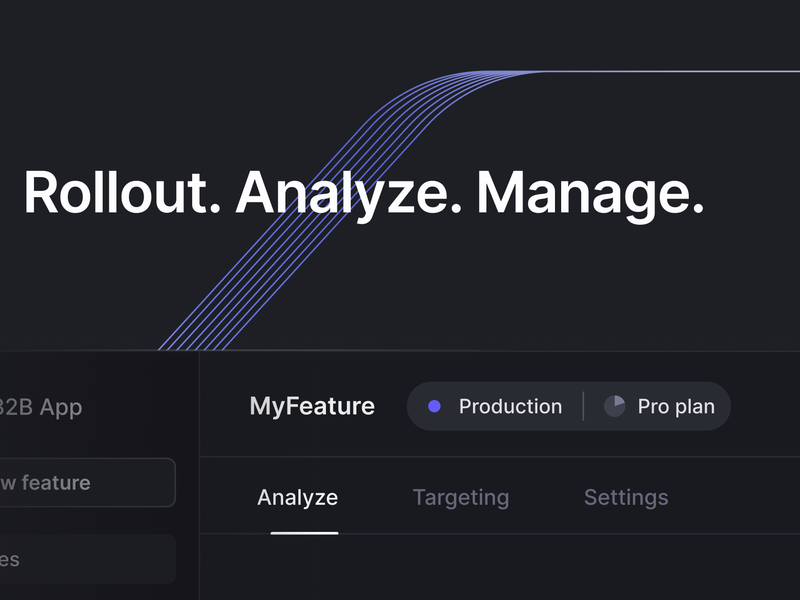Click the purple Production status dot
Viewport: 800px width, 600px height.
[x=434, y=406]
